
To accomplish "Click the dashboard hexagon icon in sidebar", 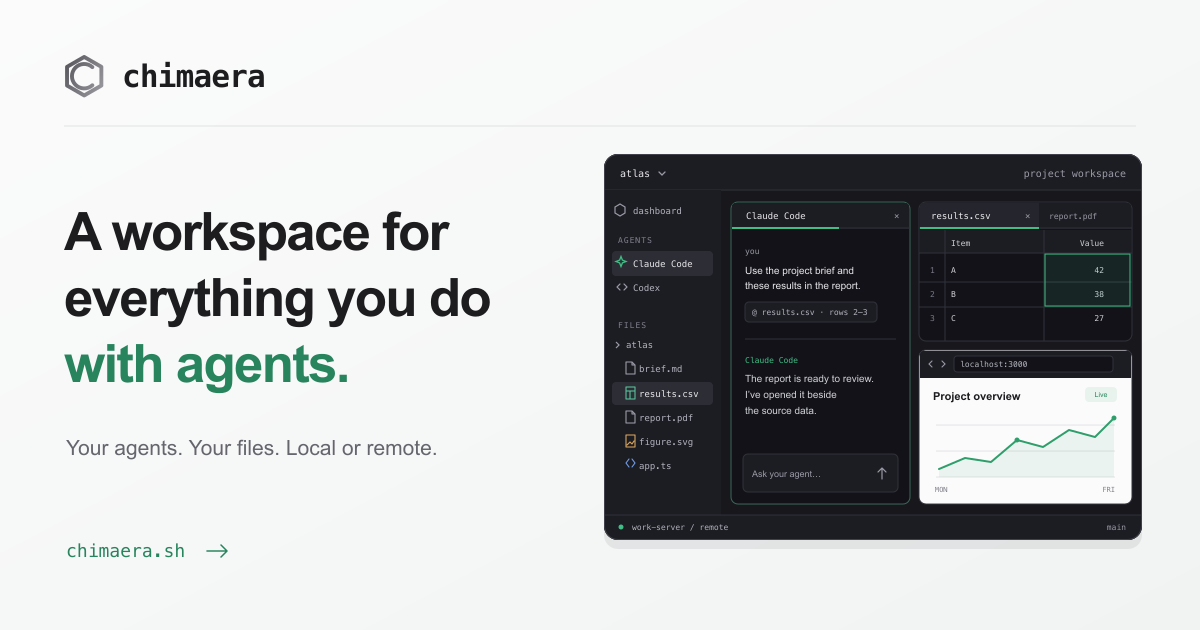I will [620, 210].
